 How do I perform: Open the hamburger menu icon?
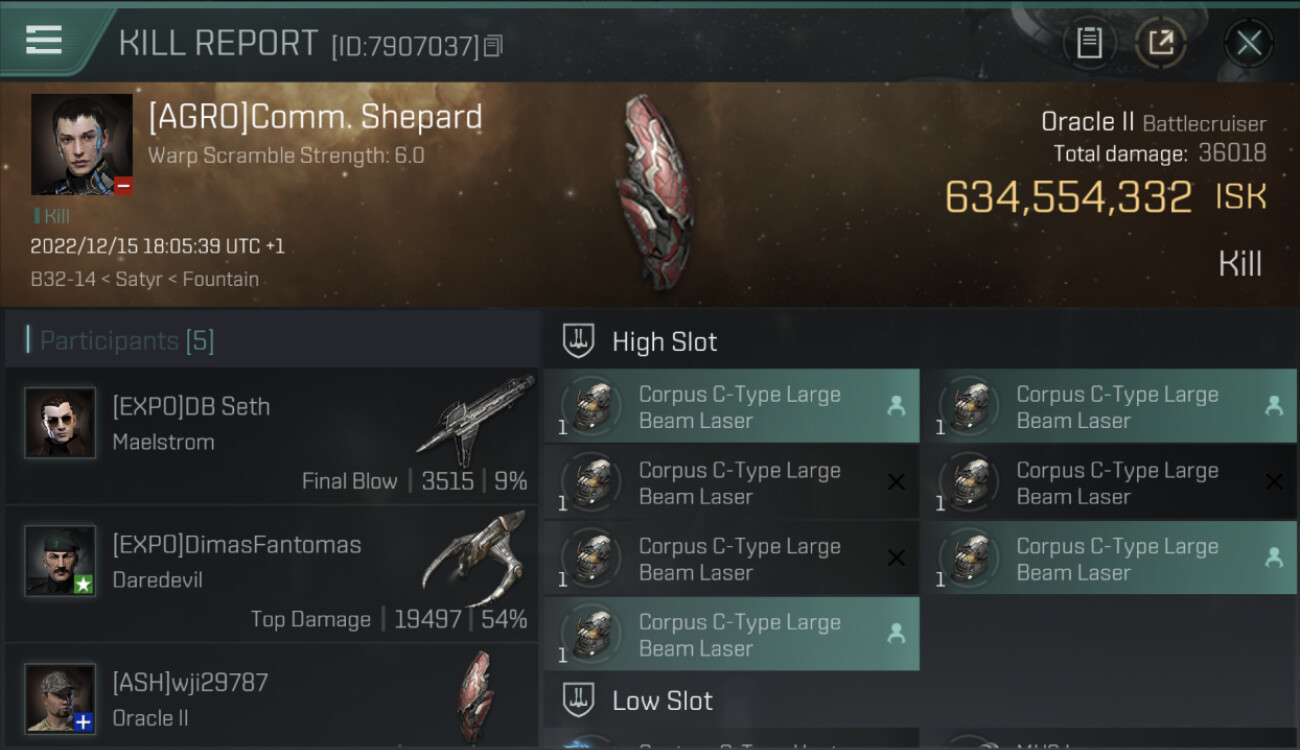click(x=44, y=40)
